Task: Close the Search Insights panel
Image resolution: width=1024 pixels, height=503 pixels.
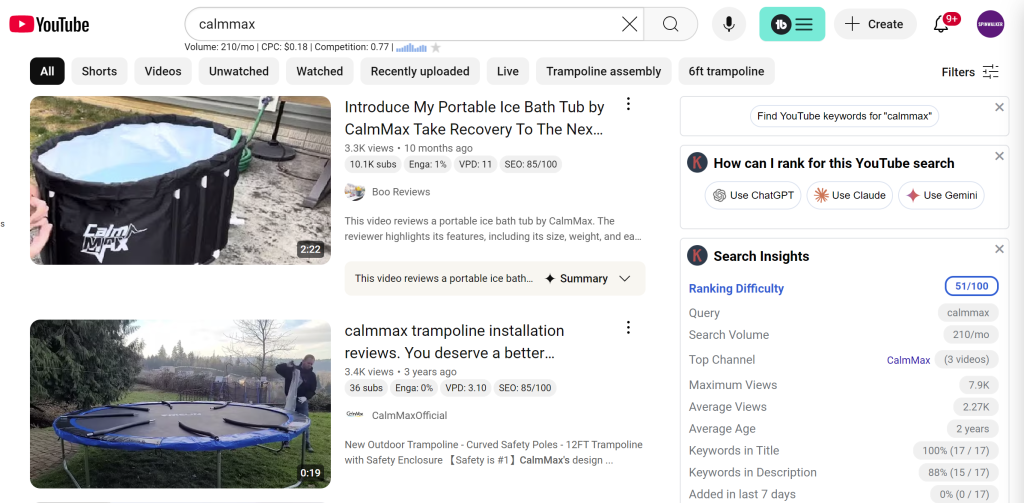Action: [x=999, y=249]
